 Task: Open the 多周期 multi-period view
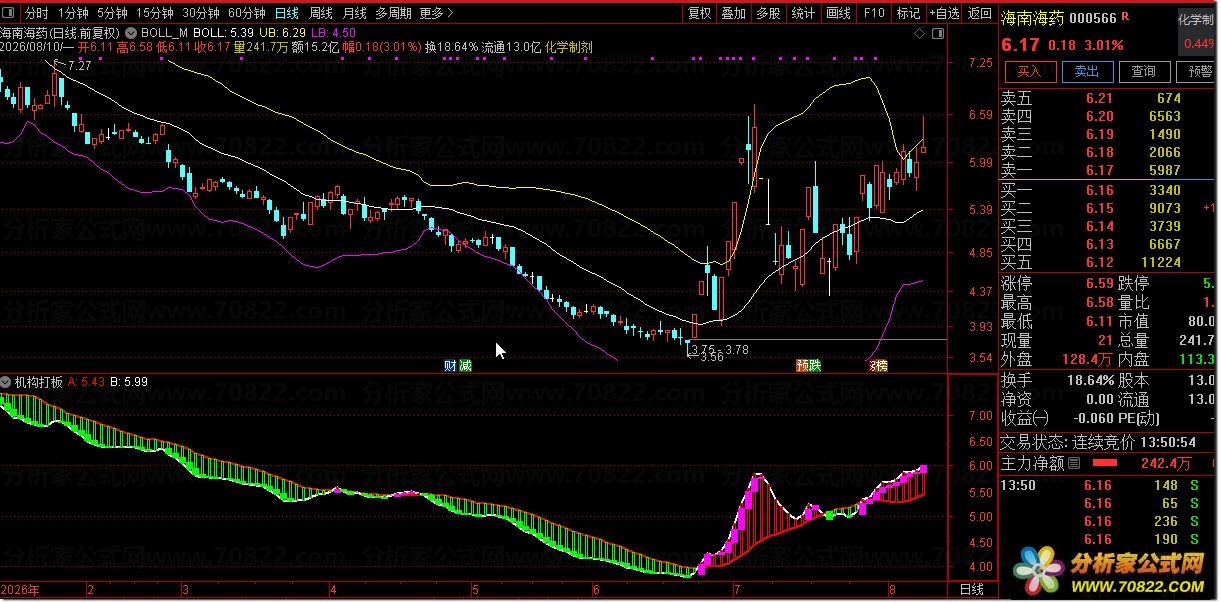[393, 13]
